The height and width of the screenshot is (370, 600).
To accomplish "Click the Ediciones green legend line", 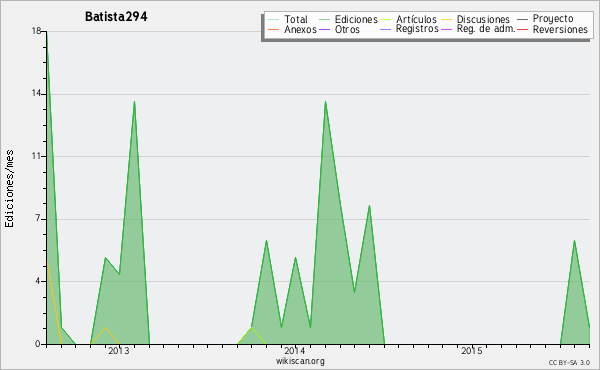I will coord(324,19).
